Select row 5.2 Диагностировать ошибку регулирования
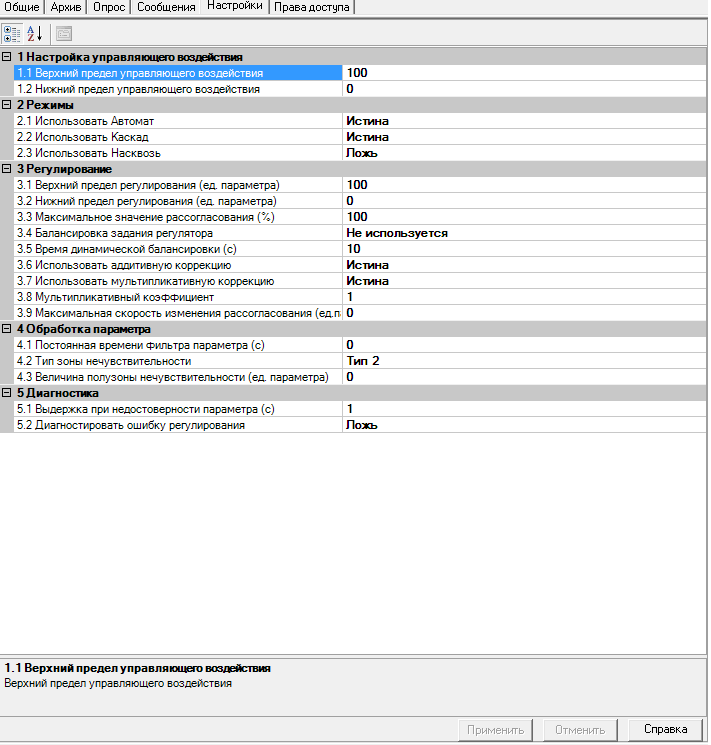The image size is (711, 745). 178,425
